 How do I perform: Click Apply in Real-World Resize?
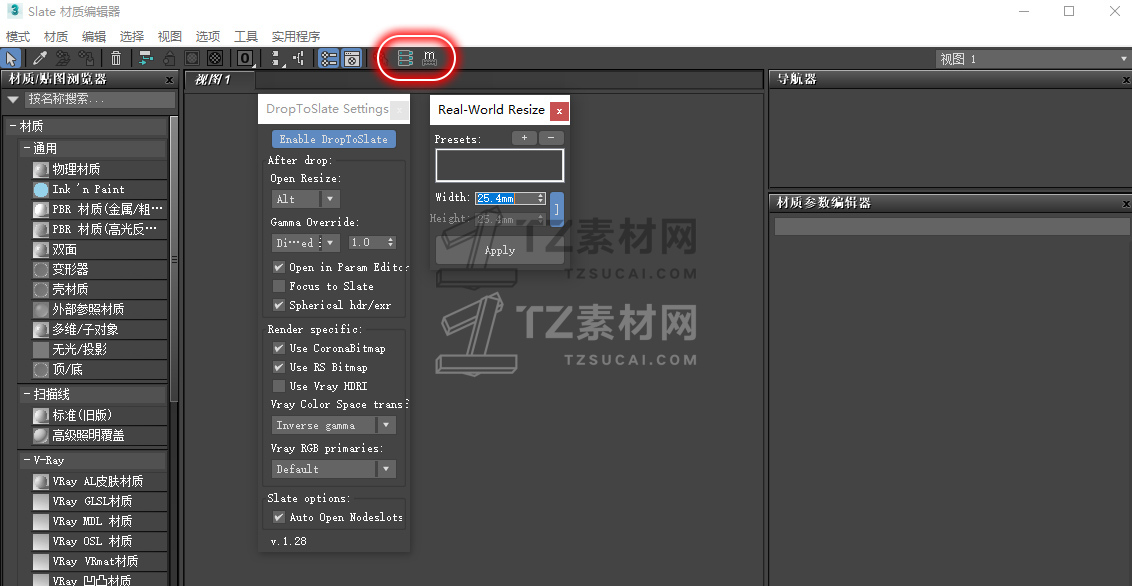tap(500, 250)
